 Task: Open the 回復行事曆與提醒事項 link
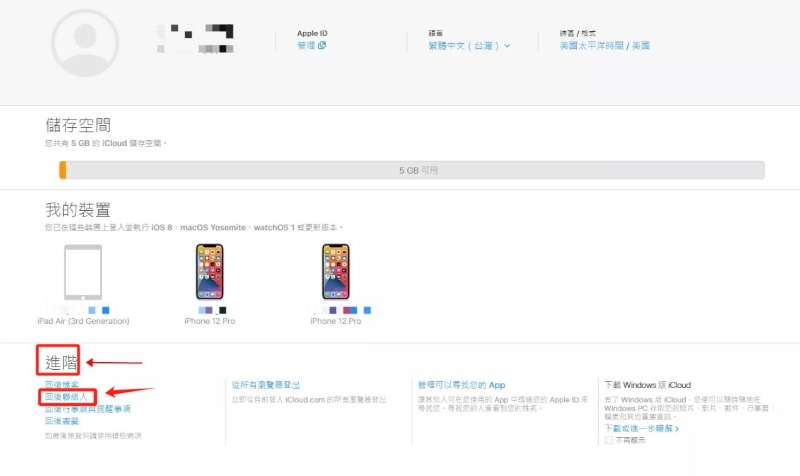pos(87,409)
